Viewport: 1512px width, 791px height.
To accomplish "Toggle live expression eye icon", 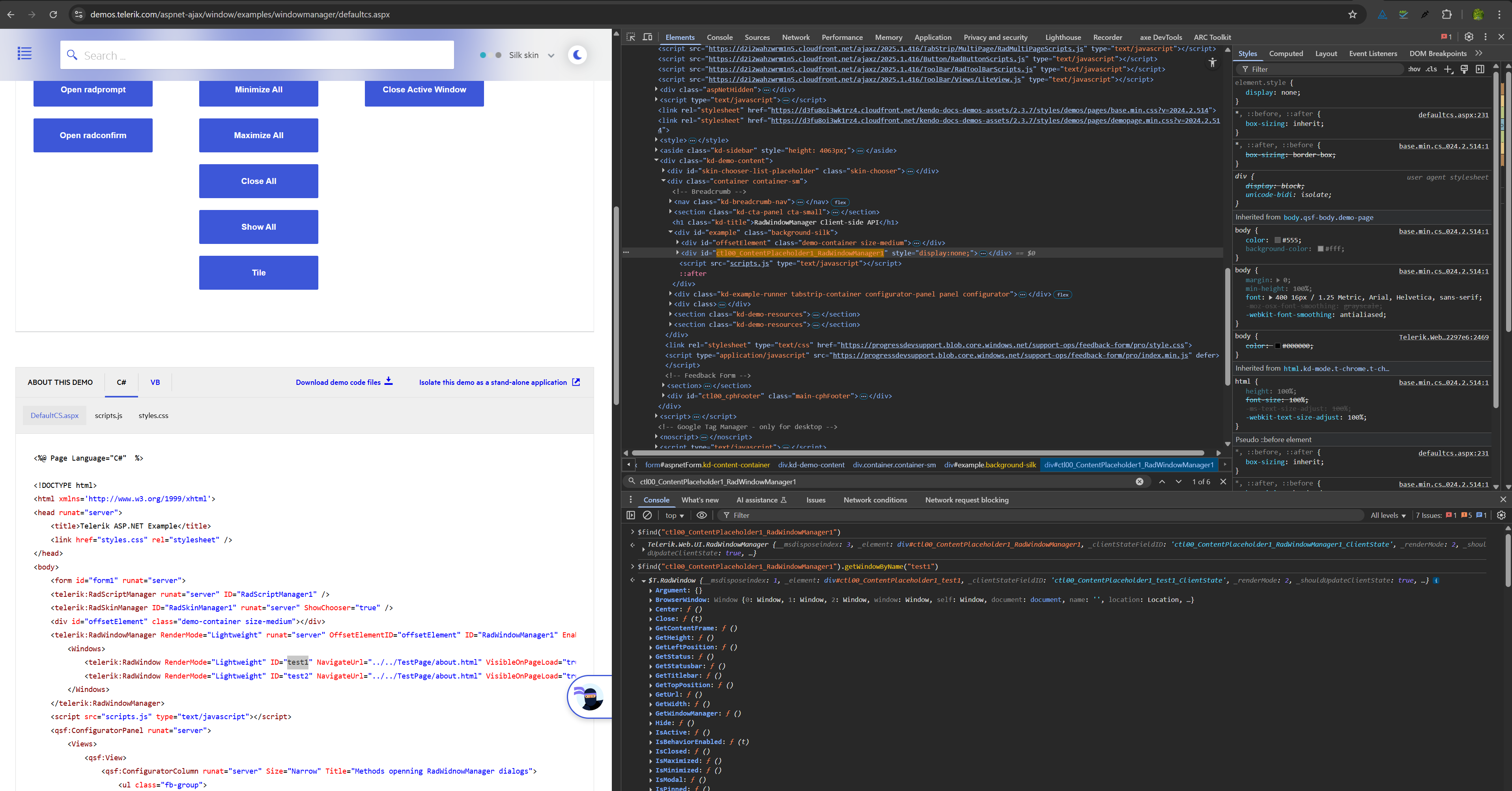I will click(701, 515).
